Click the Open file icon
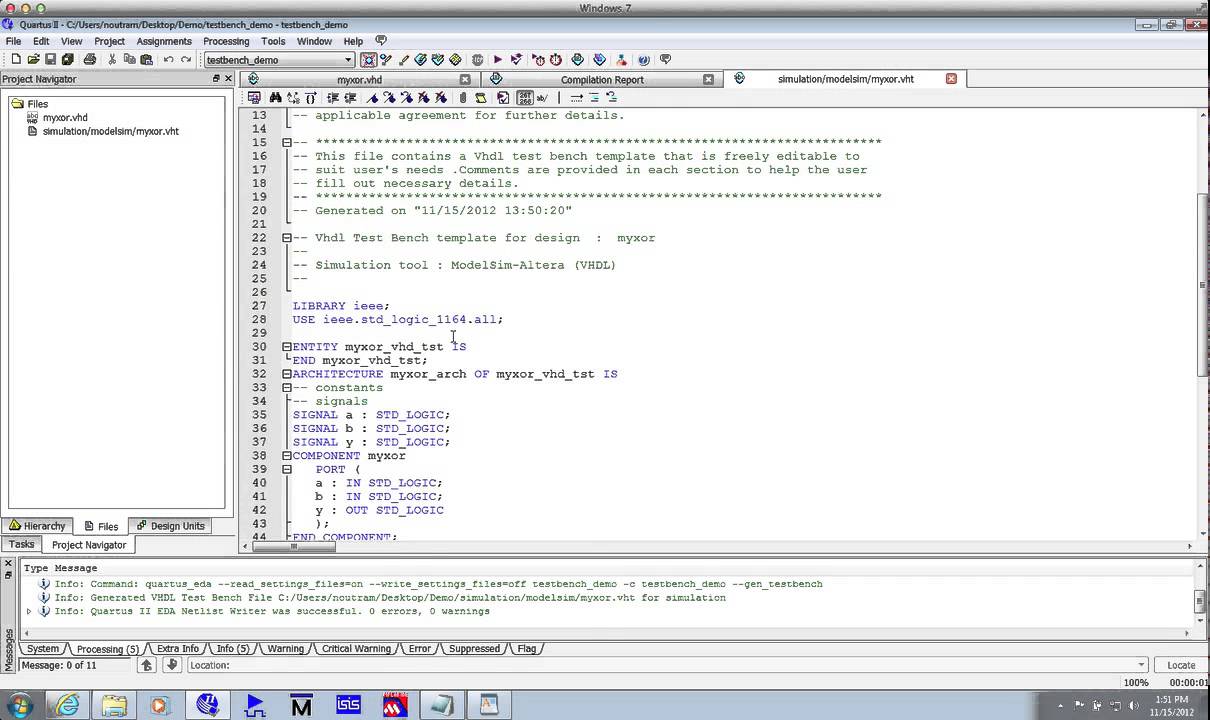Viewport: 1210px width, 720px height. 33,60
